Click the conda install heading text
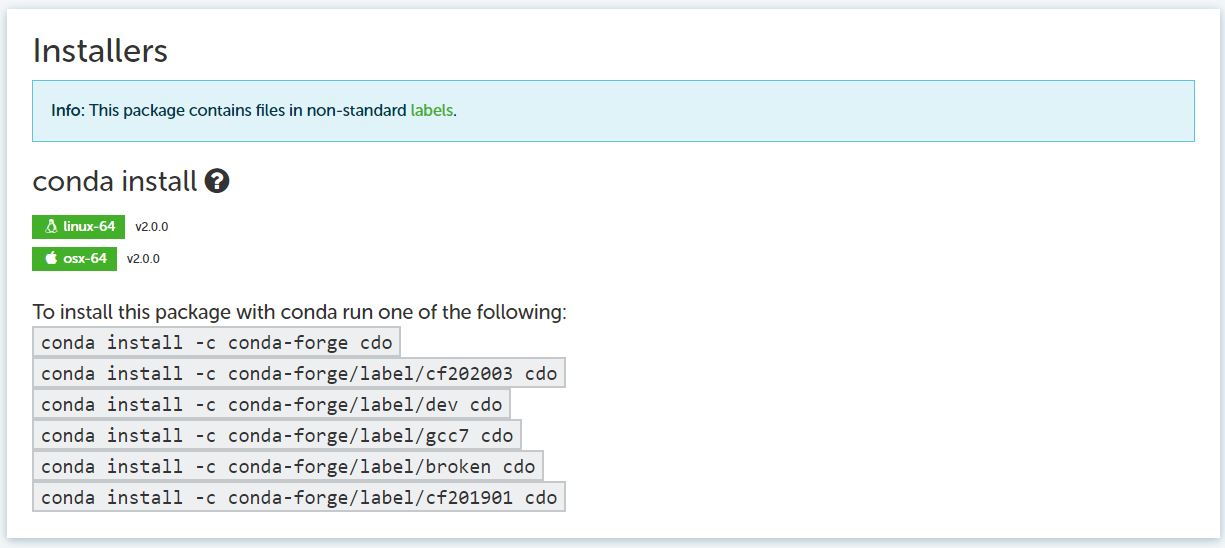The height and width of the screenshot is (548, 1225). tap(115, 182)
